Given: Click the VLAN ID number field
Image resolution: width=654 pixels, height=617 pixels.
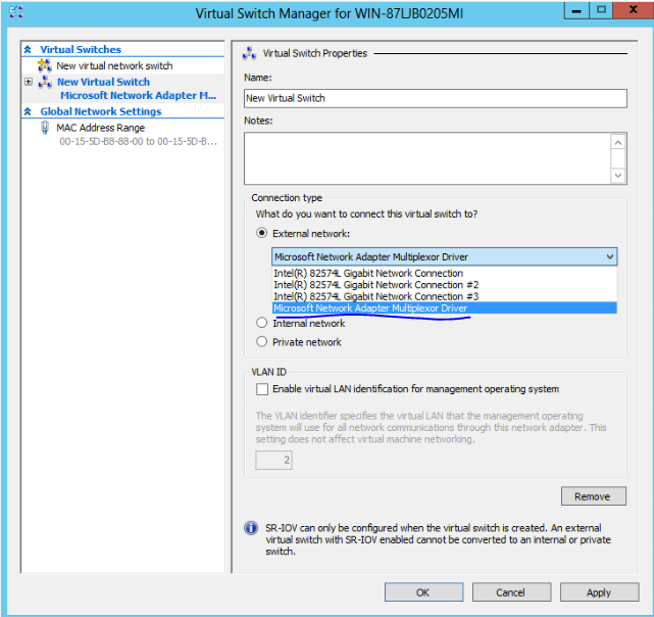Looking at the screenshot, I should [274, 460].
